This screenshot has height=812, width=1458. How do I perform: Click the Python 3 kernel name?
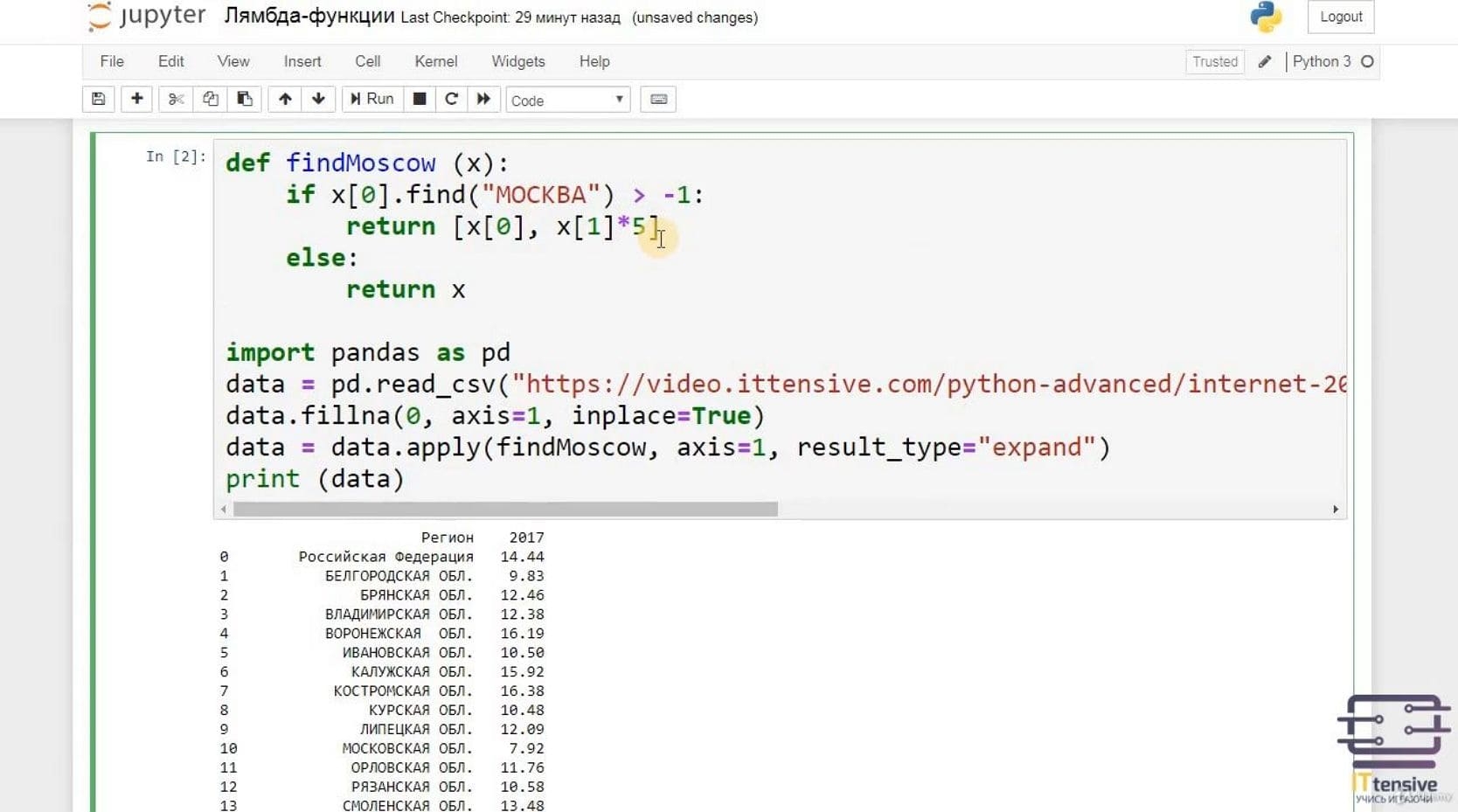coord(1322,61)
